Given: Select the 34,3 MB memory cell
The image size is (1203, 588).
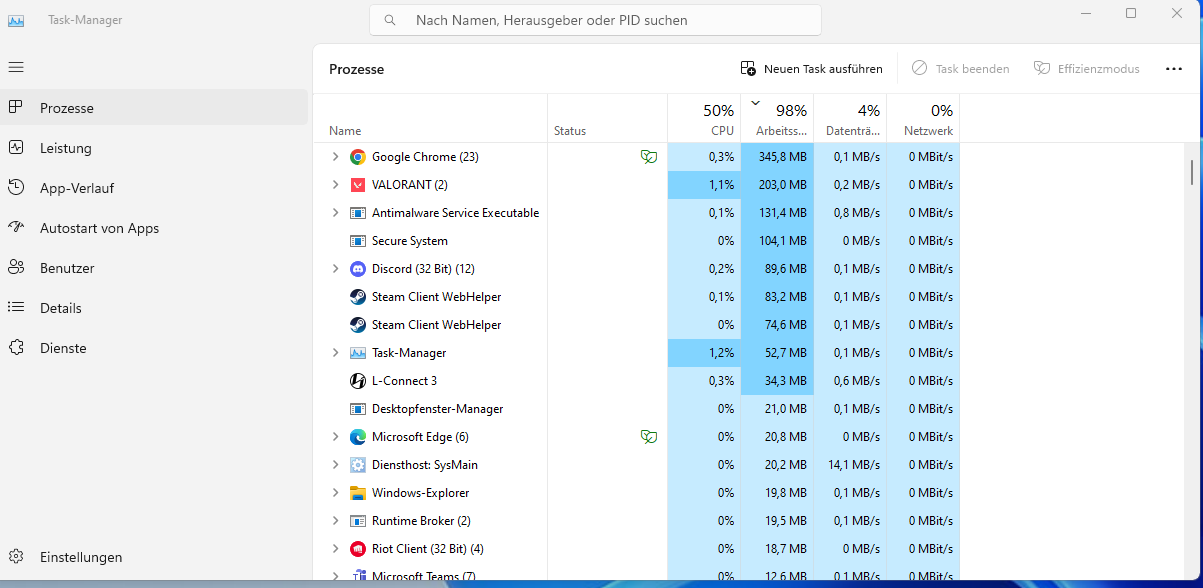Looking at the screenshot, I should pos(777,381).
